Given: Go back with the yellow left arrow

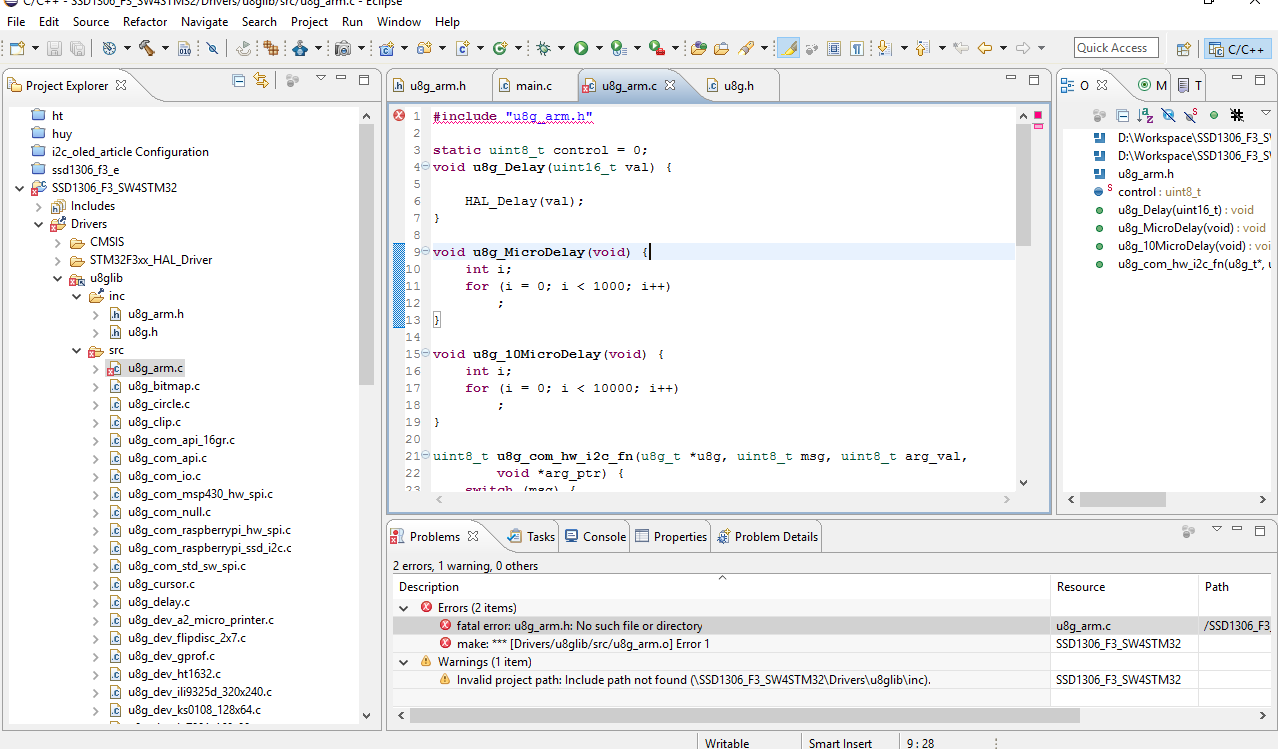Looking at the screenshot, I should (x=984, y=48).
